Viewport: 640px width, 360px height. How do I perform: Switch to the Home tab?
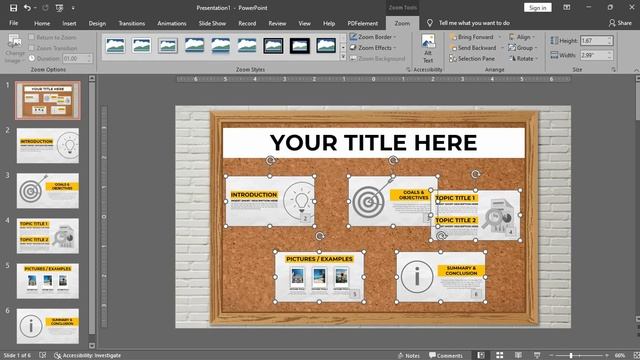pos(42,23)
